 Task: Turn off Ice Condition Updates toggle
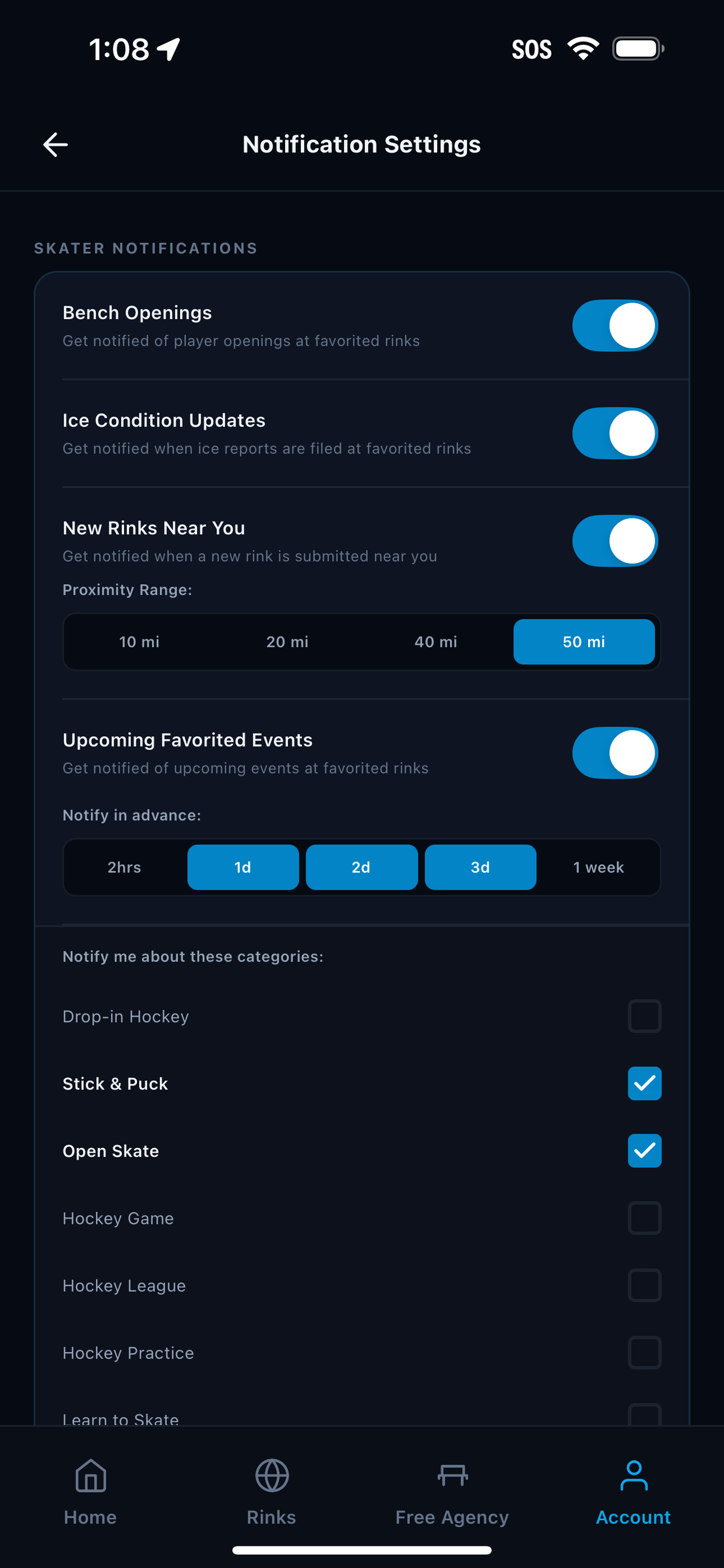(614, 433)
